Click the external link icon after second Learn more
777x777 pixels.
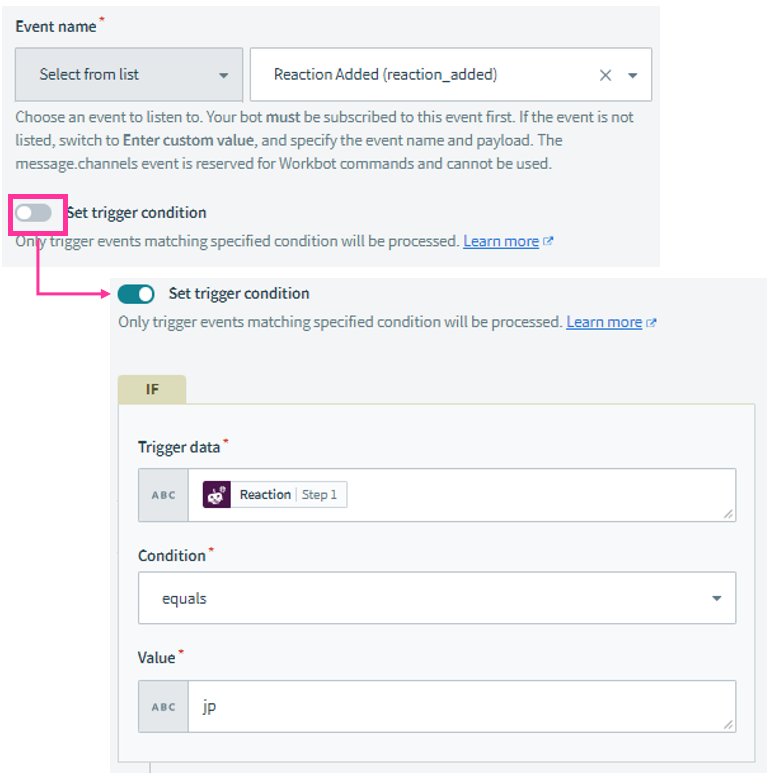(x=651, y=323)
